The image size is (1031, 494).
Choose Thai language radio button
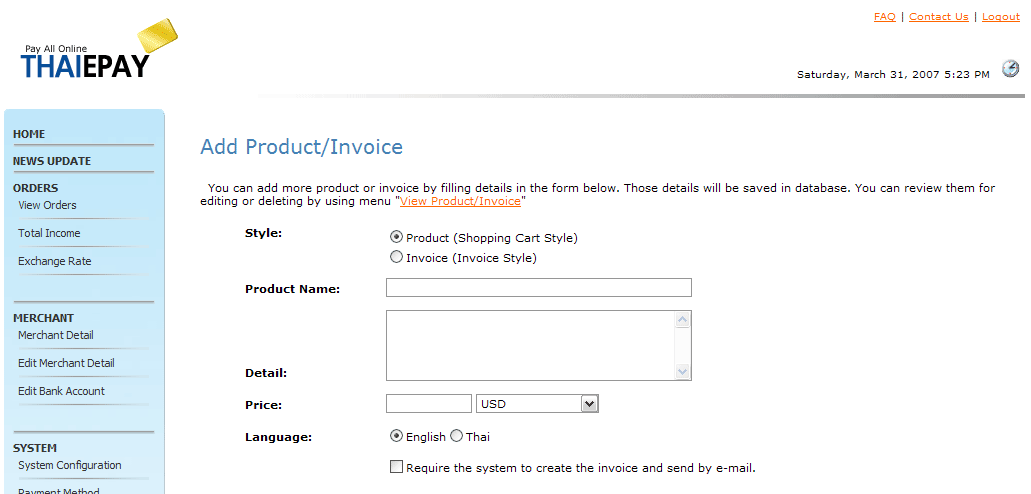tap(456, 437)
